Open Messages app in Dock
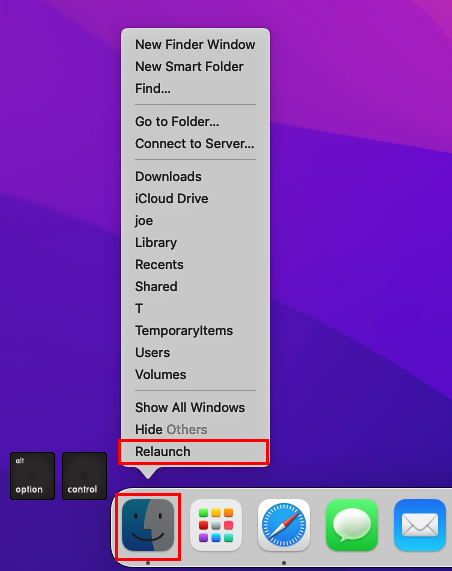The height and width of the screenshot is (571, 452). (x=352, y=525)
